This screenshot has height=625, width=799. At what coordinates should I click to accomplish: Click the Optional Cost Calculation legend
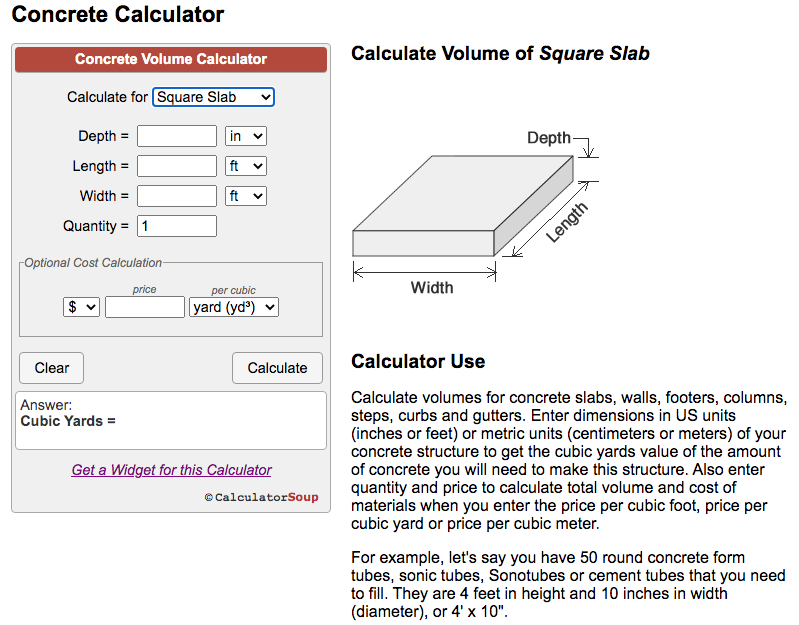(x=93, y=262)
